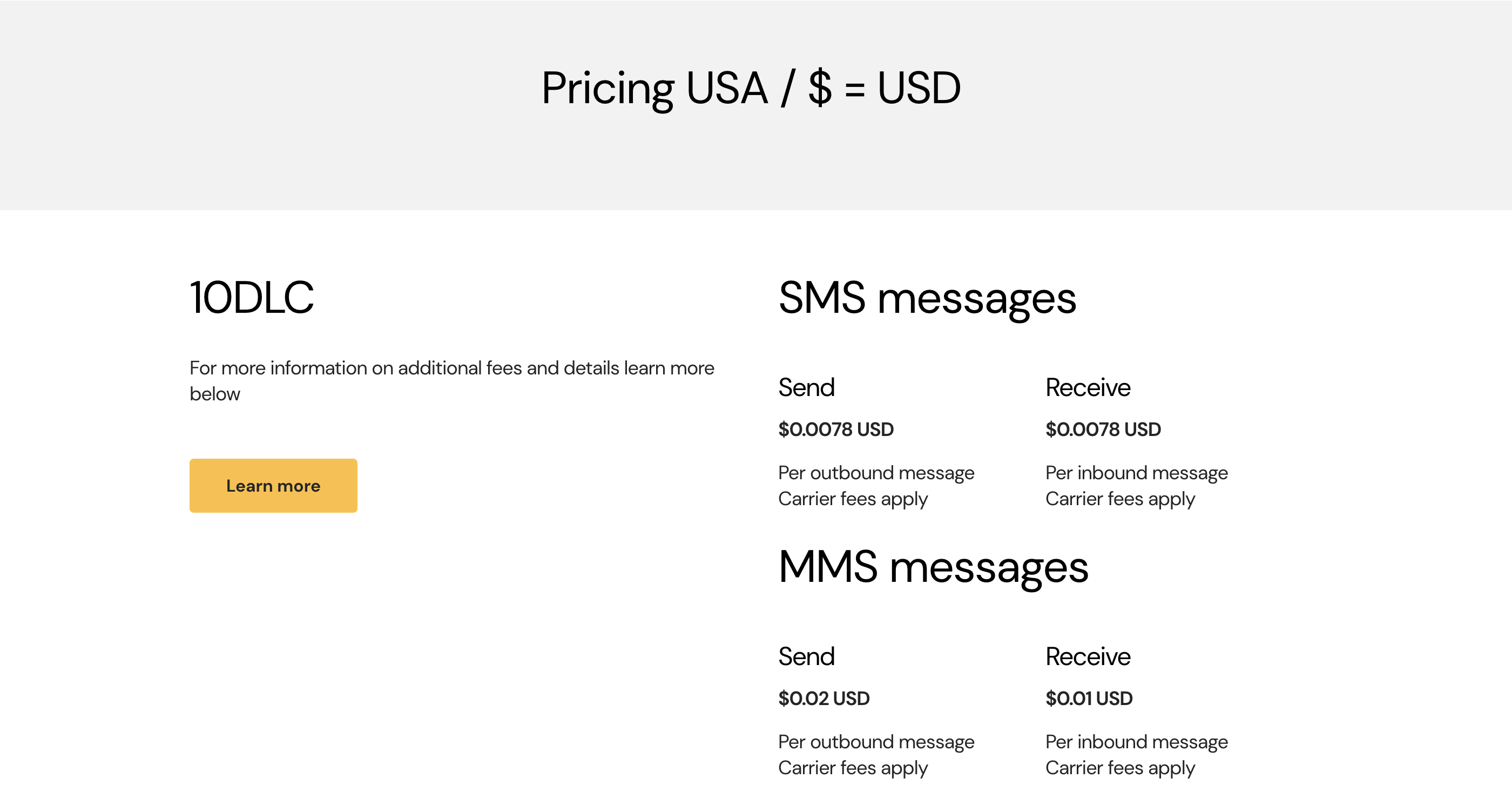The width and height of the screenshot is (1512, 805).
Task: Click MMS Per outbound message text
Action: tap(876, 742)
